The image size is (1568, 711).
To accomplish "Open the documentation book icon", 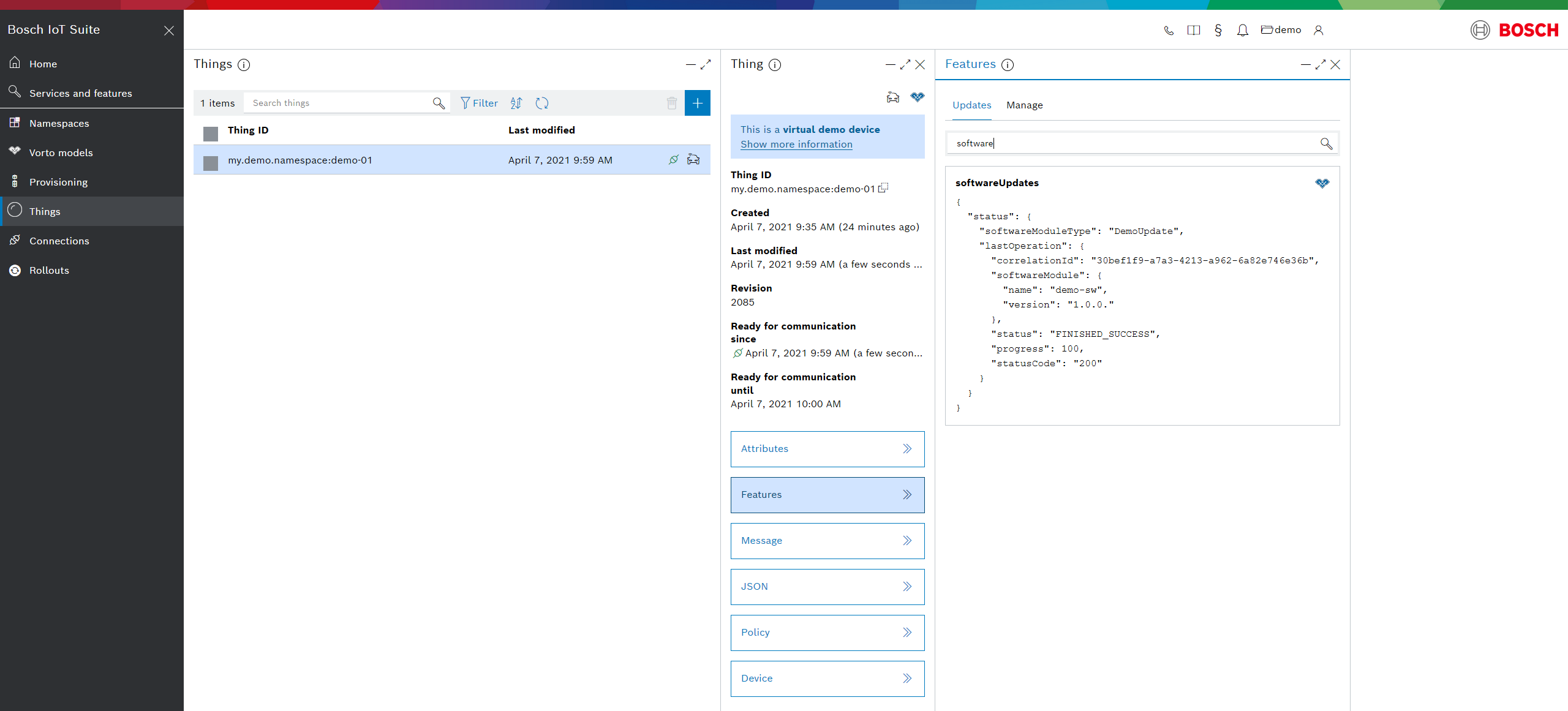I will pyautogui.click(x=1193, y=30).
